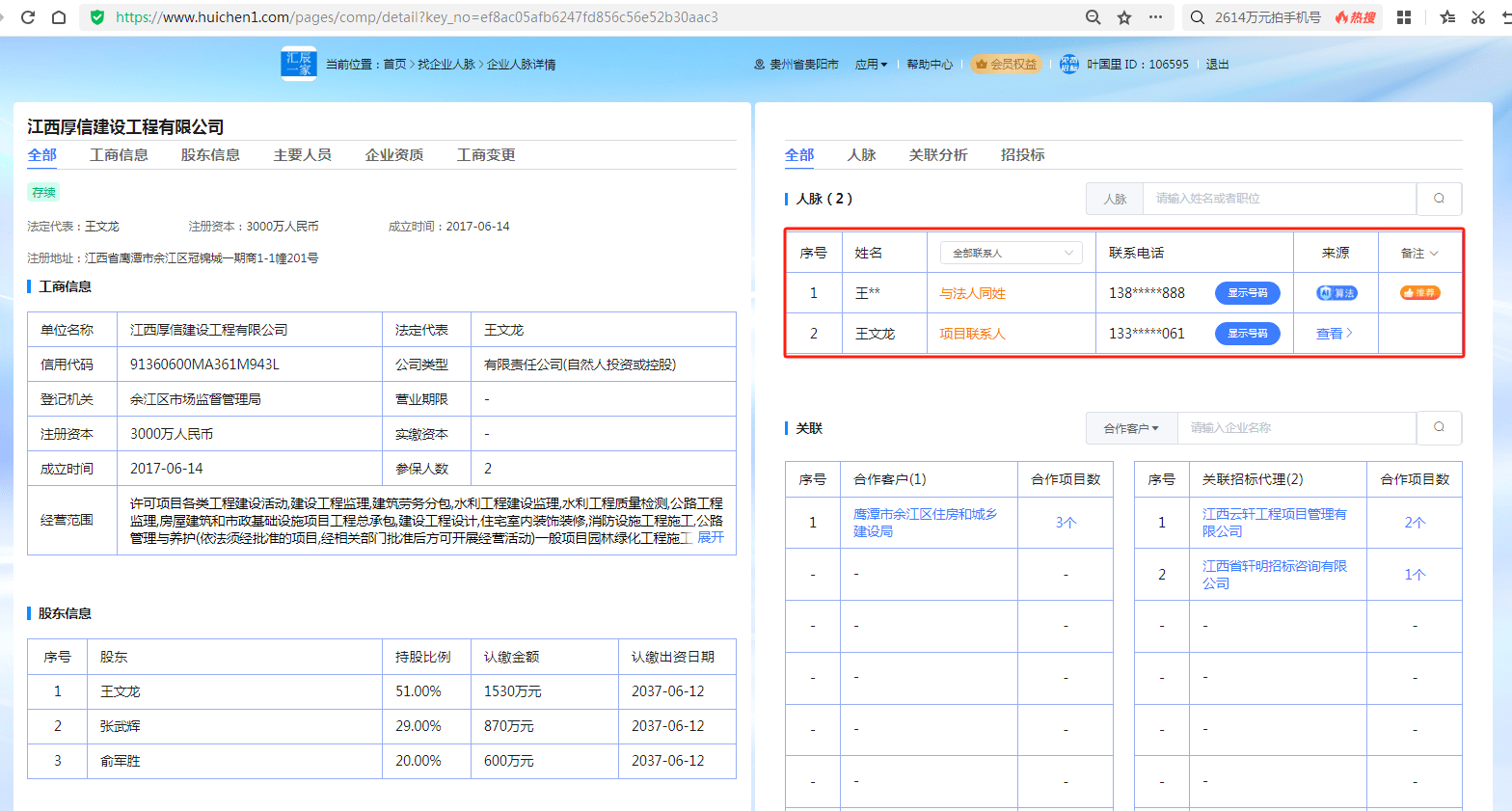Expand the 备注 column dropdown
Viewport: 1512px width, 811px height.
(x=1419, y=253)
